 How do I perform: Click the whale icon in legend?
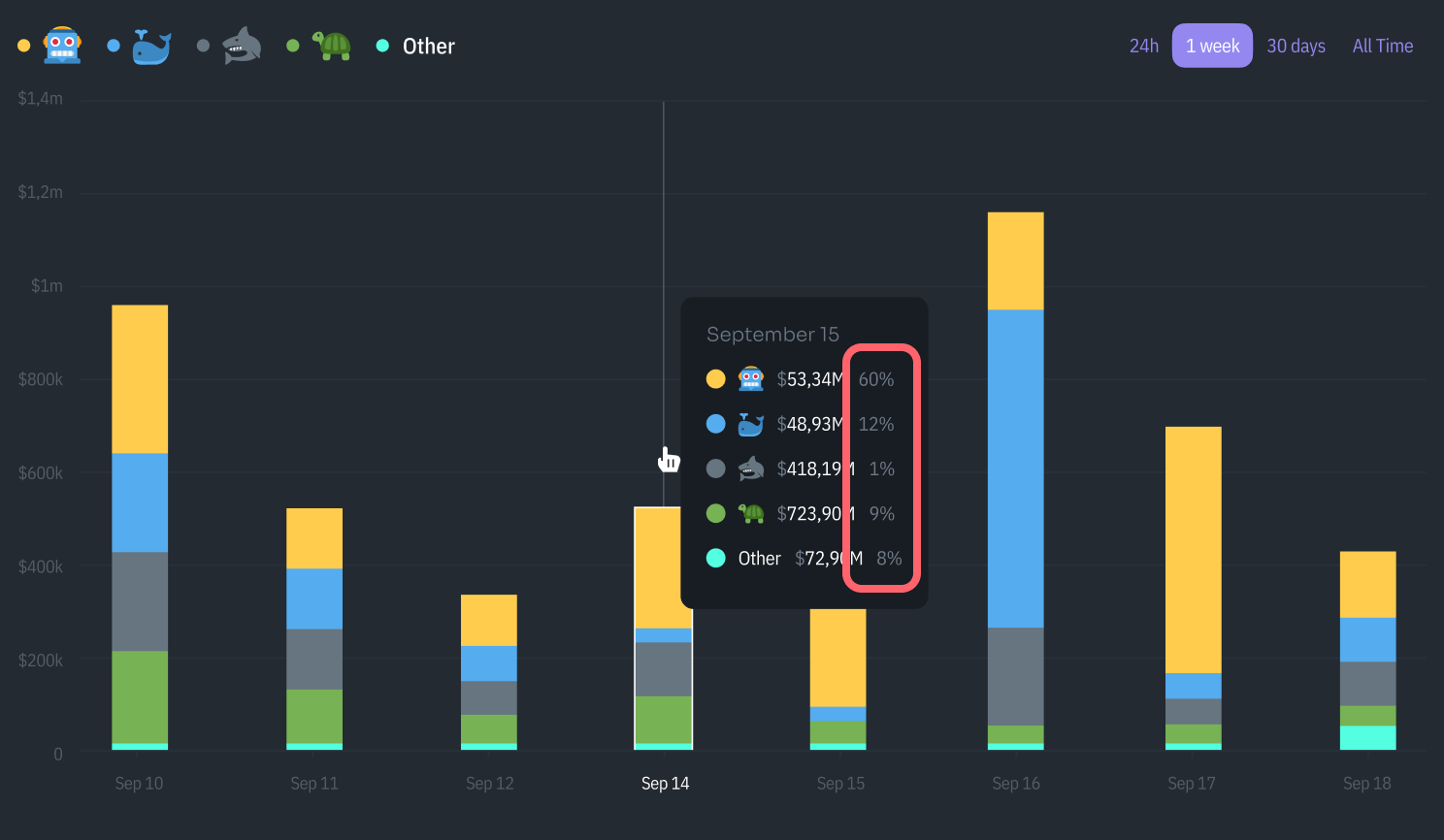pos(151,46)
